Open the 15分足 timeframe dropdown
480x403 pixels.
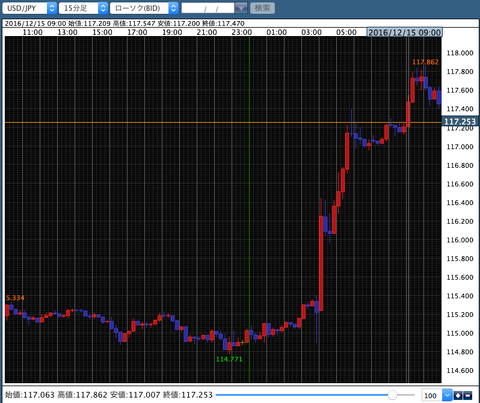(83, 8)
